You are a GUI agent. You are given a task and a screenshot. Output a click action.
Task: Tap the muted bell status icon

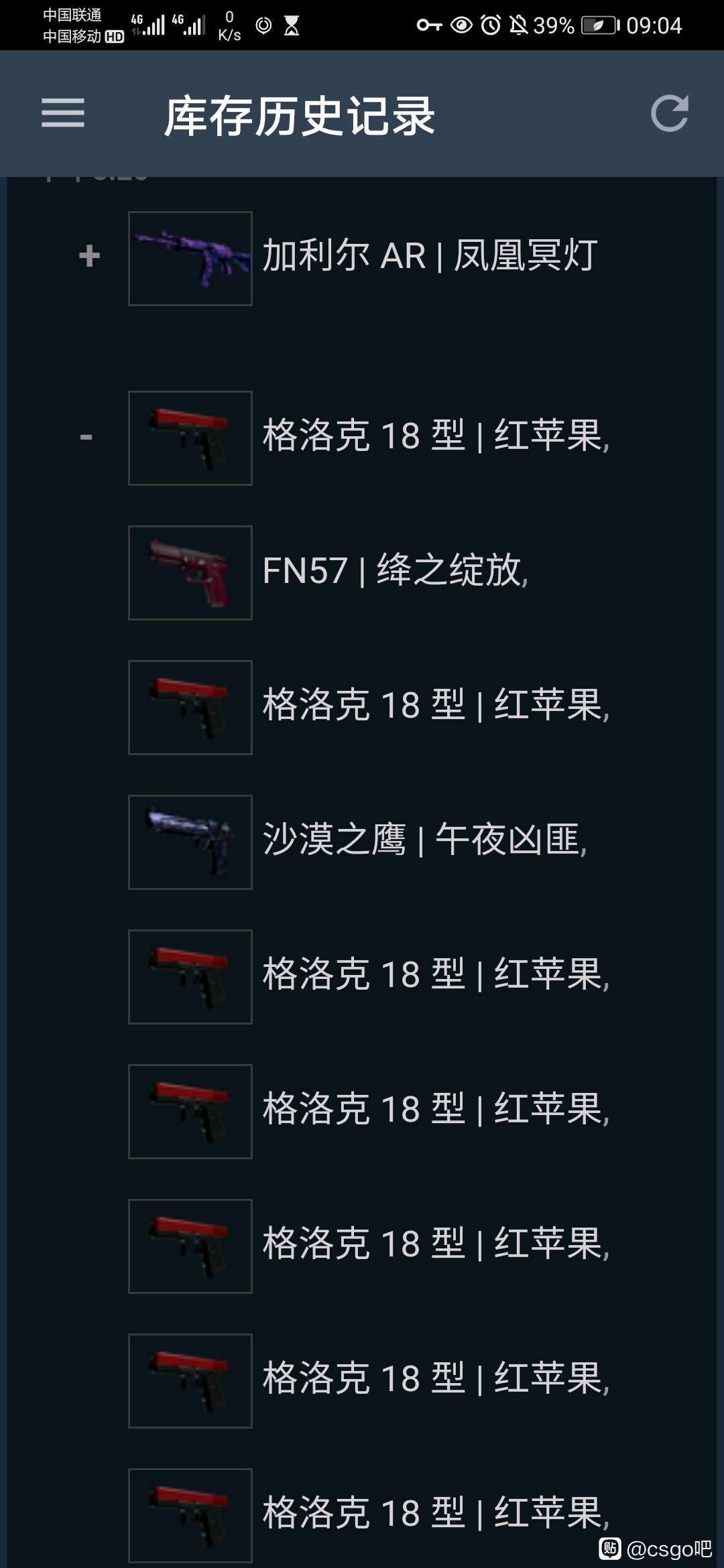coord(518,25)
